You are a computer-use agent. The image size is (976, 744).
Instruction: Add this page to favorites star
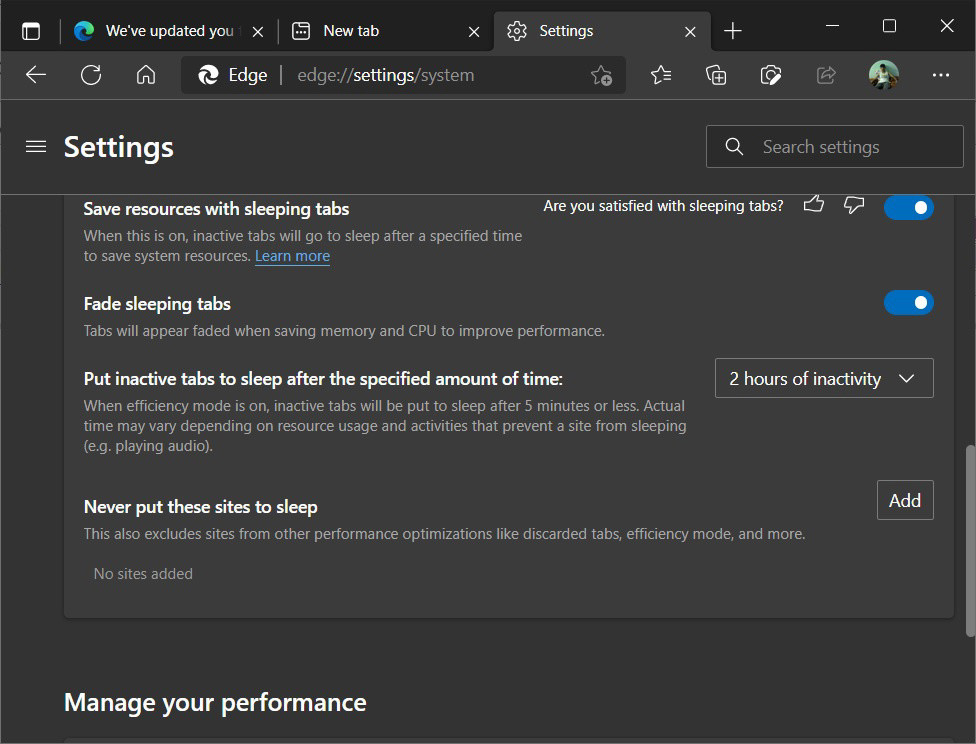601,75
